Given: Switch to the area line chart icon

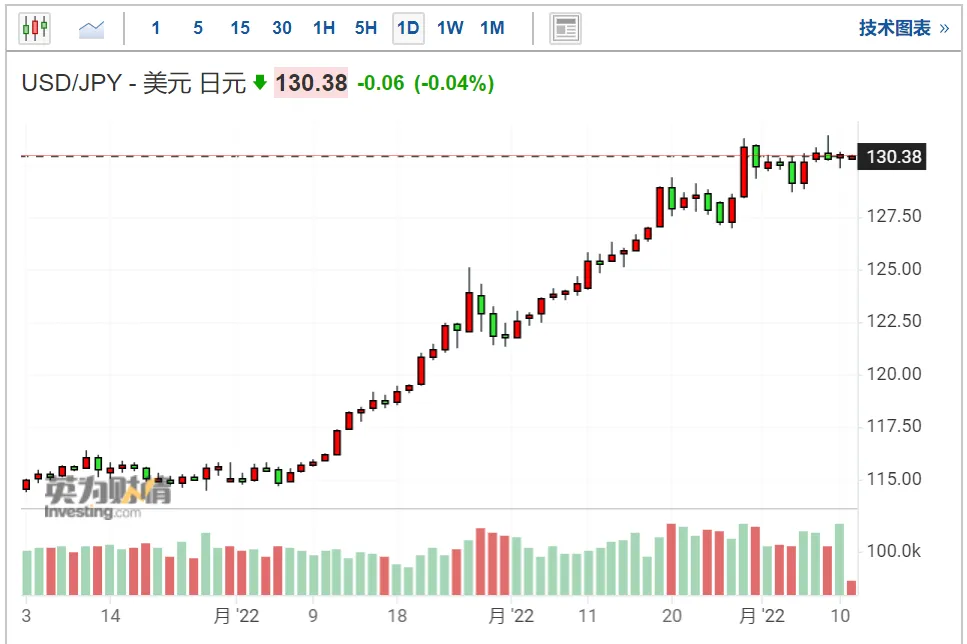Looking at the screenshot, I should pos(91,29).
